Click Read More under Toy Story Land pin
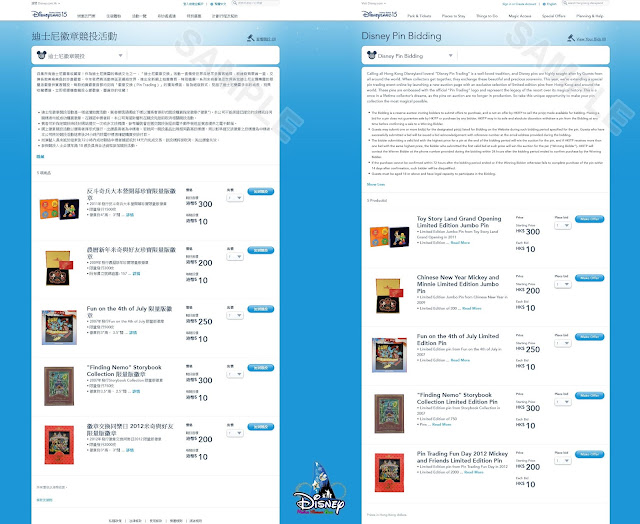The width and height of the screenshot is (640, 524). (x=460, y=243)
